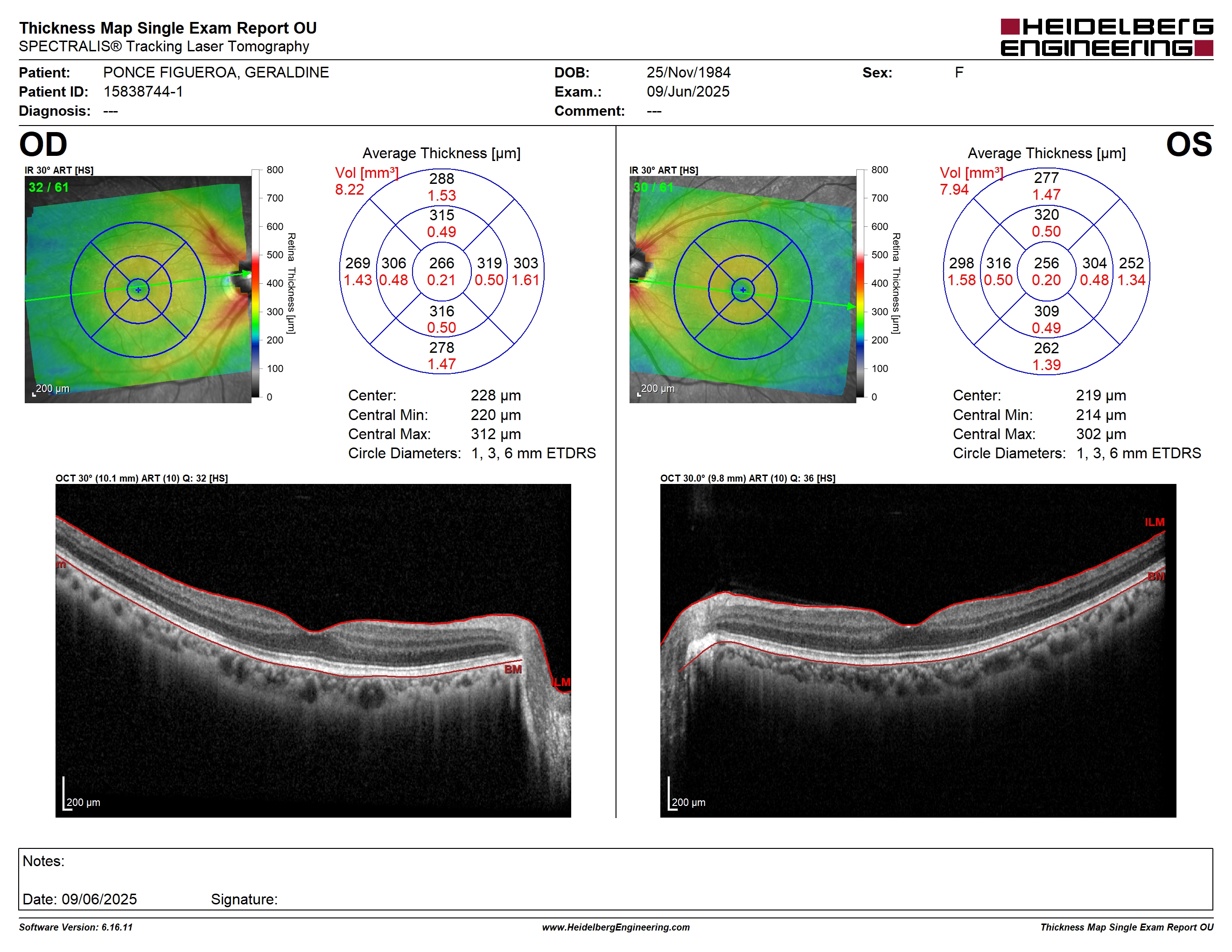Click the OS total volume value 7.94
1232x952 pixels.
pos(954,189)
